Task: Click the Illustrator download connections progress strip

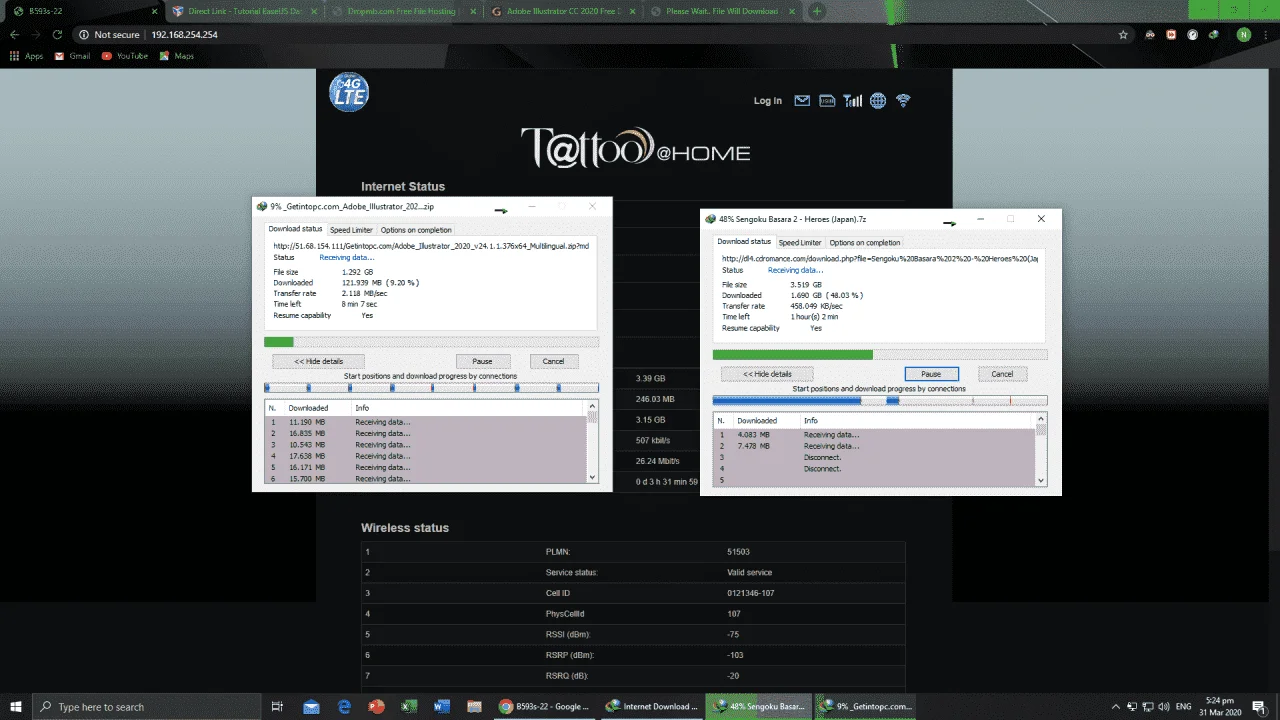Action: (x=431, y=388)
